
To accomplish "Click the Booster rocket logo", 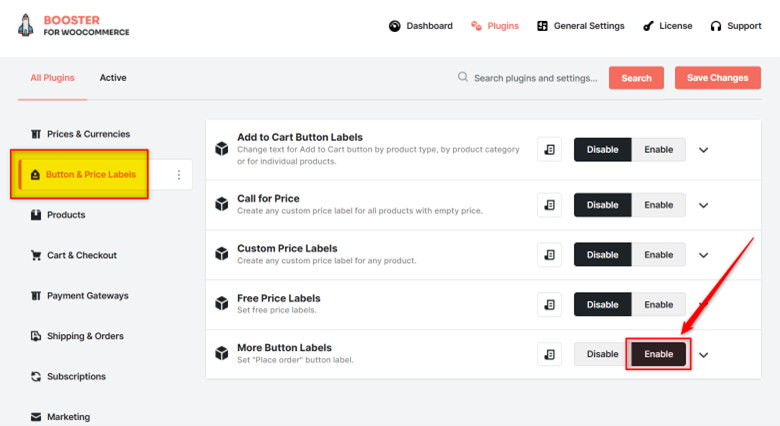I will [x=26, y=25].
